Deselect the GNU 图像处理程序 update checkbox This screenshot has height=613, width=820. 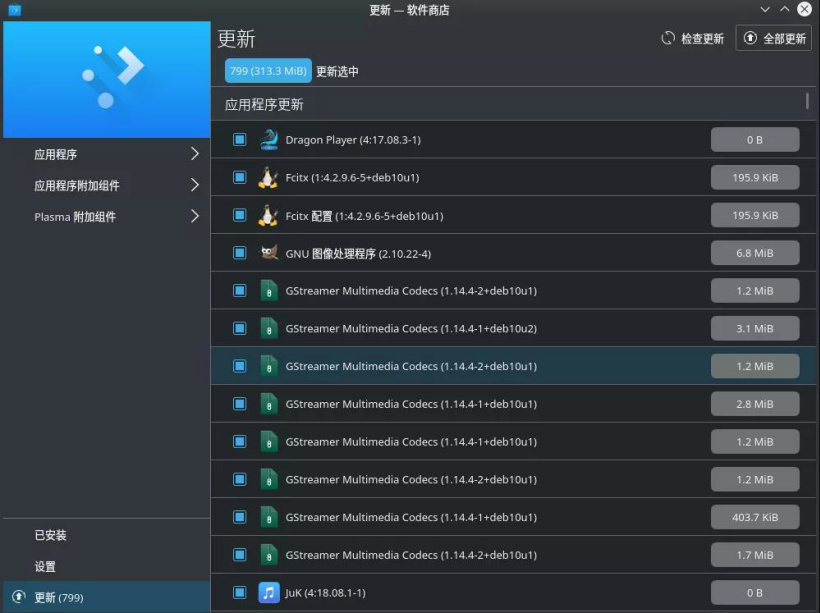(240, 253)
